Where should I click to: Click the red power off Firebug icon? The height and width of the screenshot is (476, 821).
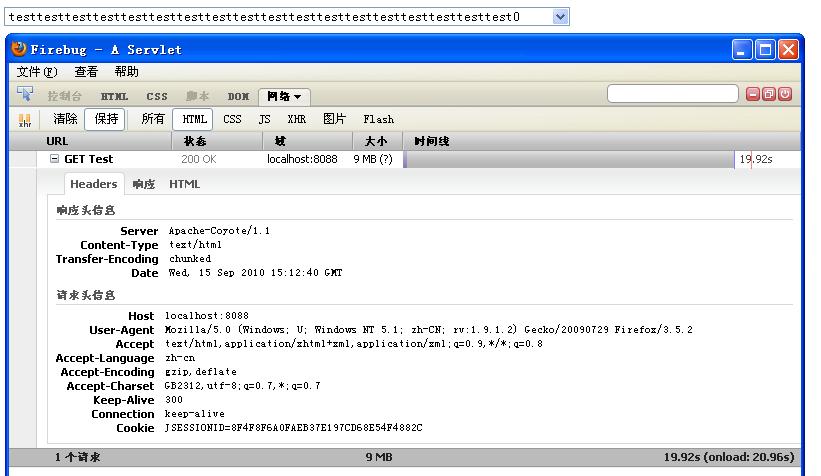tap(784, 94)
